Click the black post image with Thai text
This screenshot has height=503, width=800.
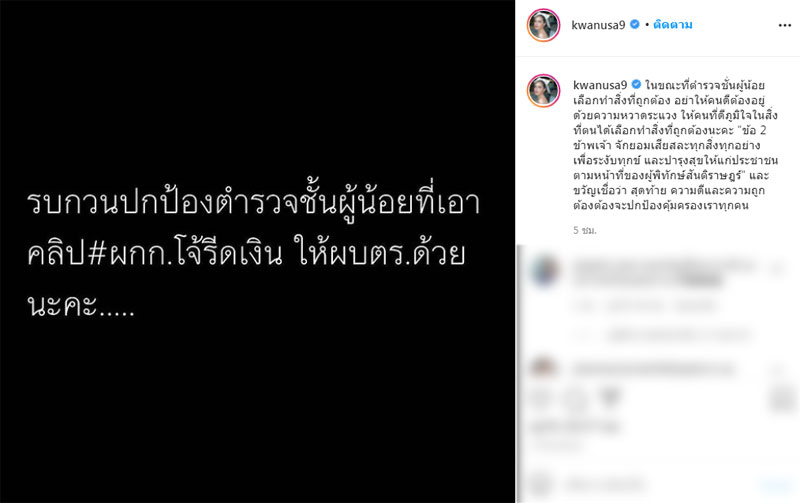coord(258,252)
